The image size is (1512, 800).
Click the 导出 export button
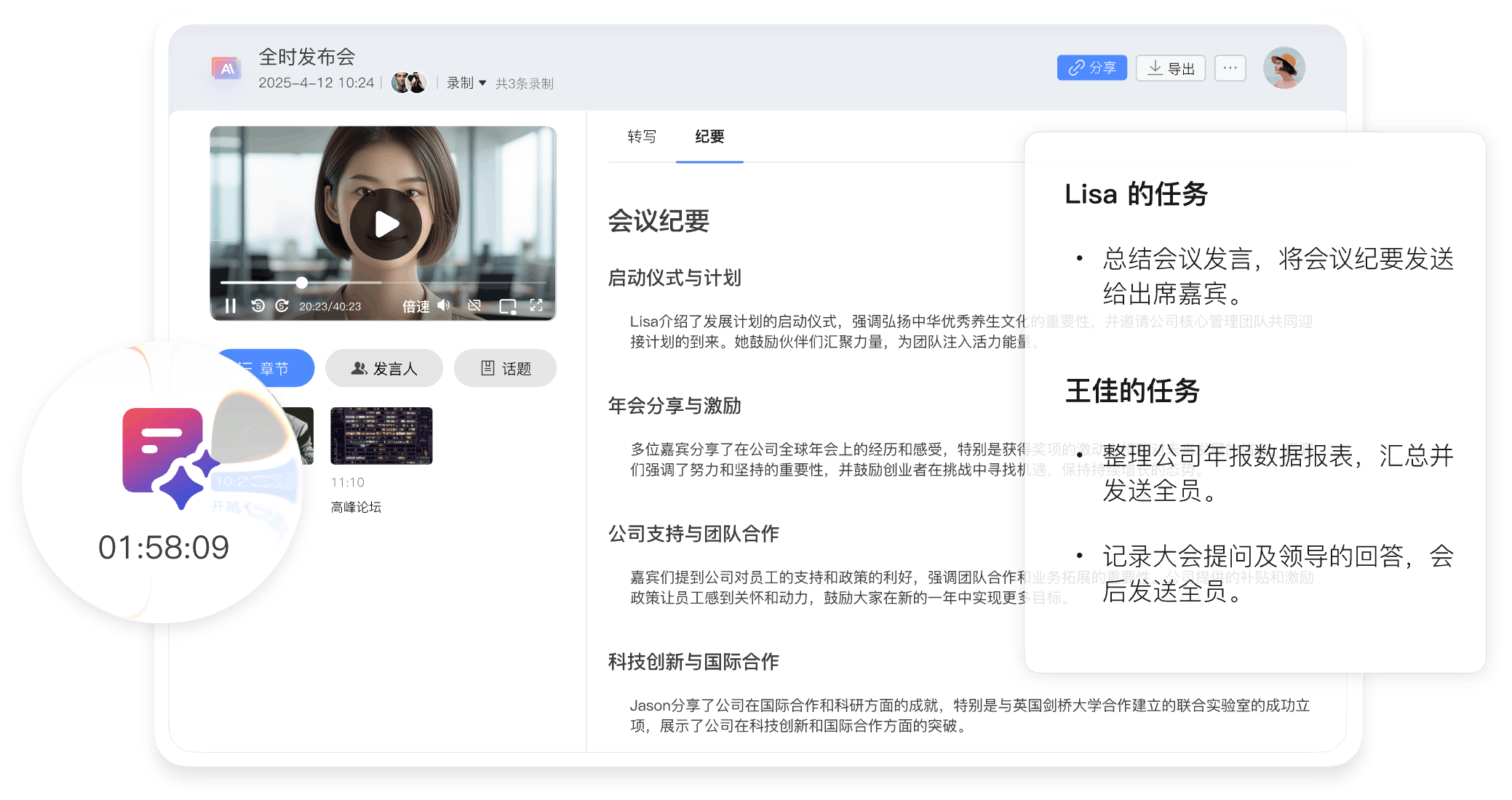click(1170, 68)
